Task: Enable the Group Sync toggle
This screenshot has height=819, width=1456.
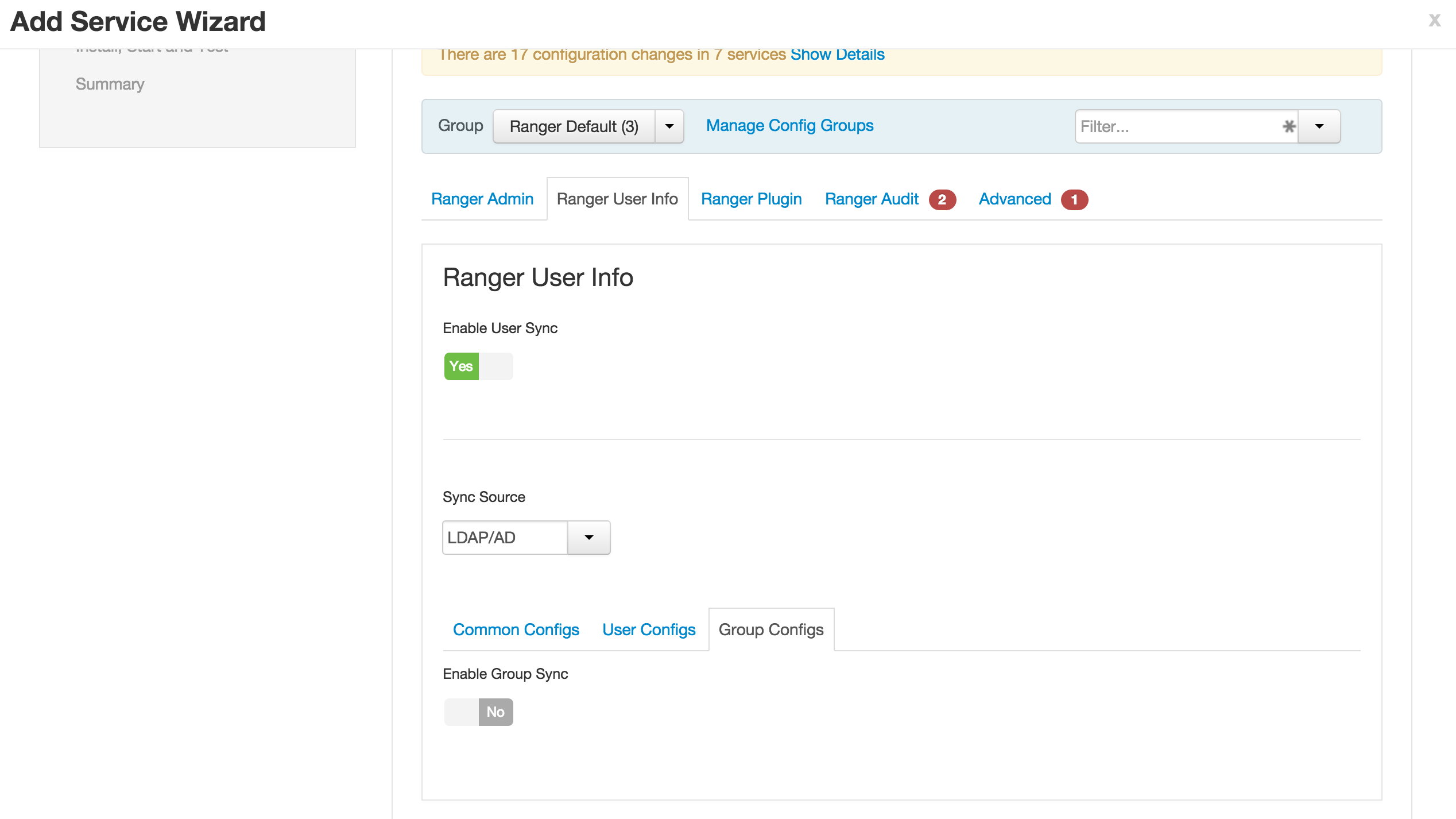Action: tap(478, 712)
